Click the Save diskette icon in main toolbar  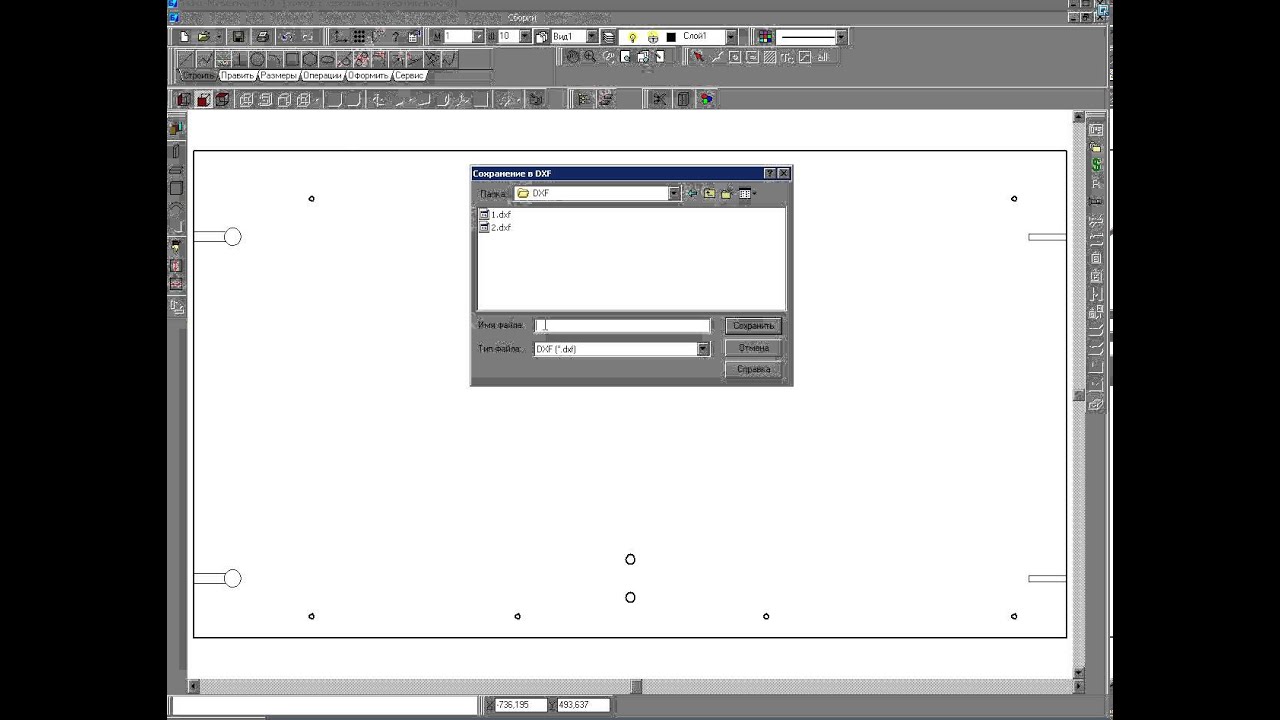pos(238,36)
